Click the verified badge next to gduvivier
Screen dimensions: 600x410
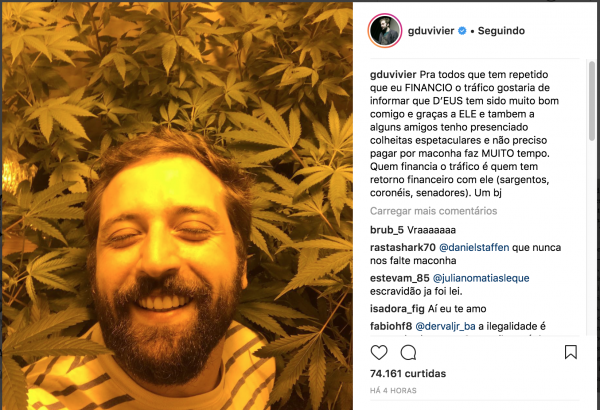coord(462,31)
